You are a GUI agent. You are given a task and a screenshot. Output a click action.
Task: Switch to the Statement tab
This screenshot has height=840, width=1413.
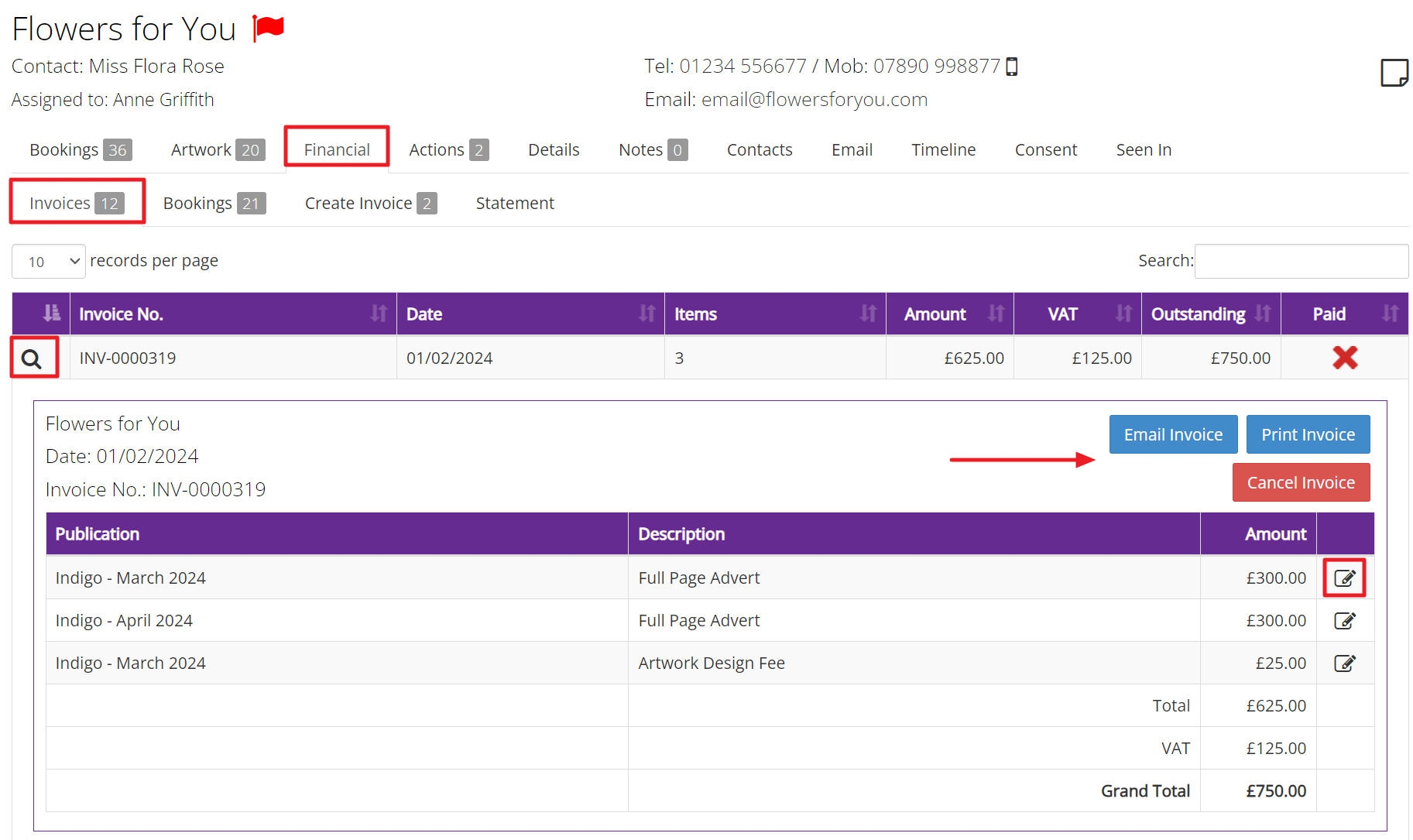click(514, 203)
